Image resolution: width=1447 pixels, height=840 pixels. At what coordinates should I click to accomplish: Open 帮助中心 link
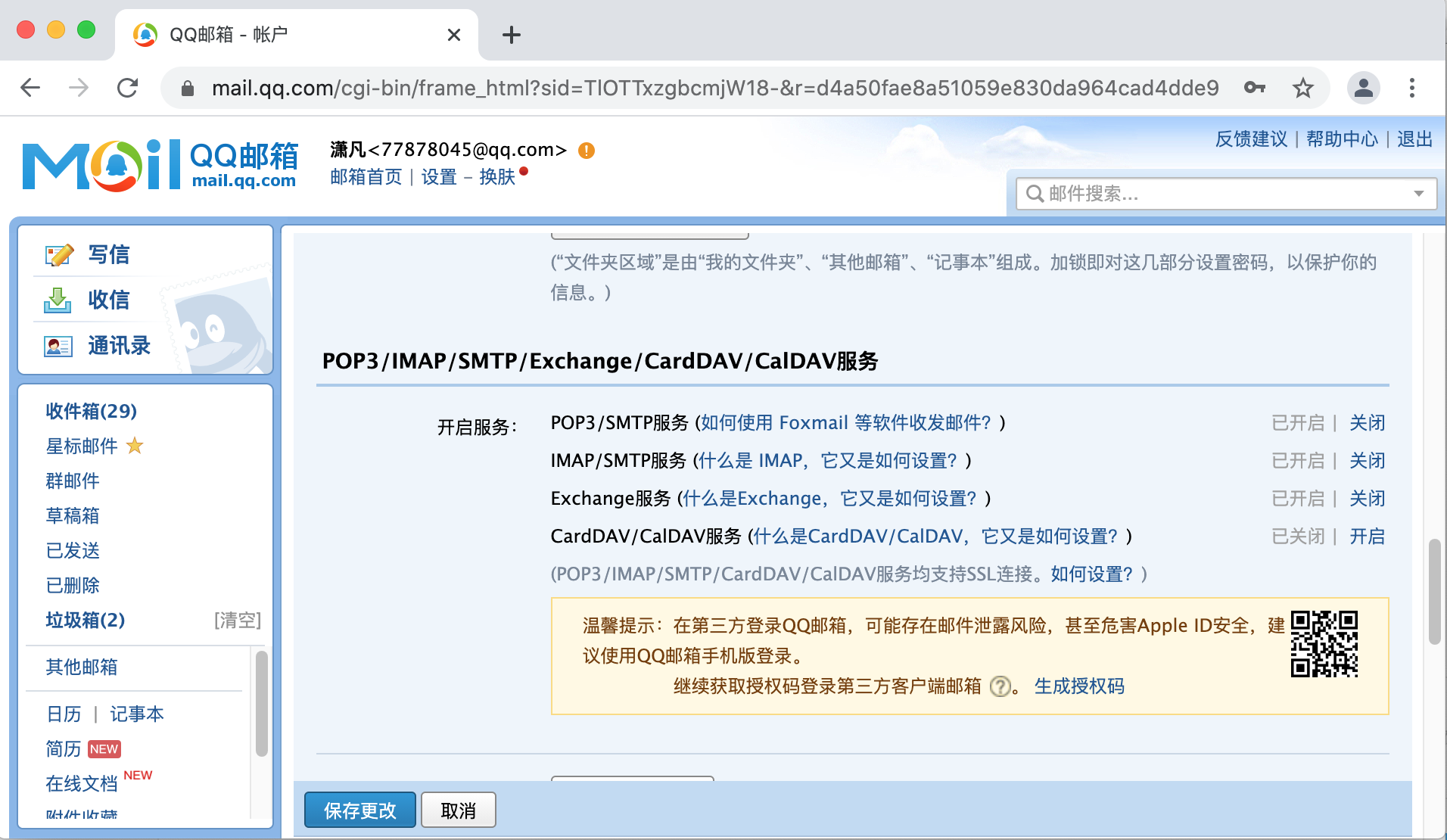click(1342, 139)
